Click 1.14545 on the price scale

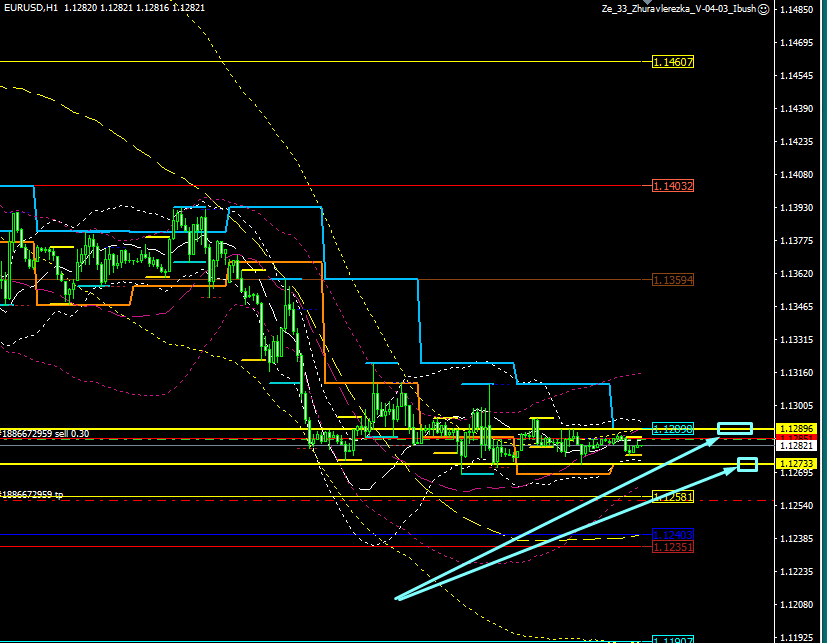click(x=796, y=76)
